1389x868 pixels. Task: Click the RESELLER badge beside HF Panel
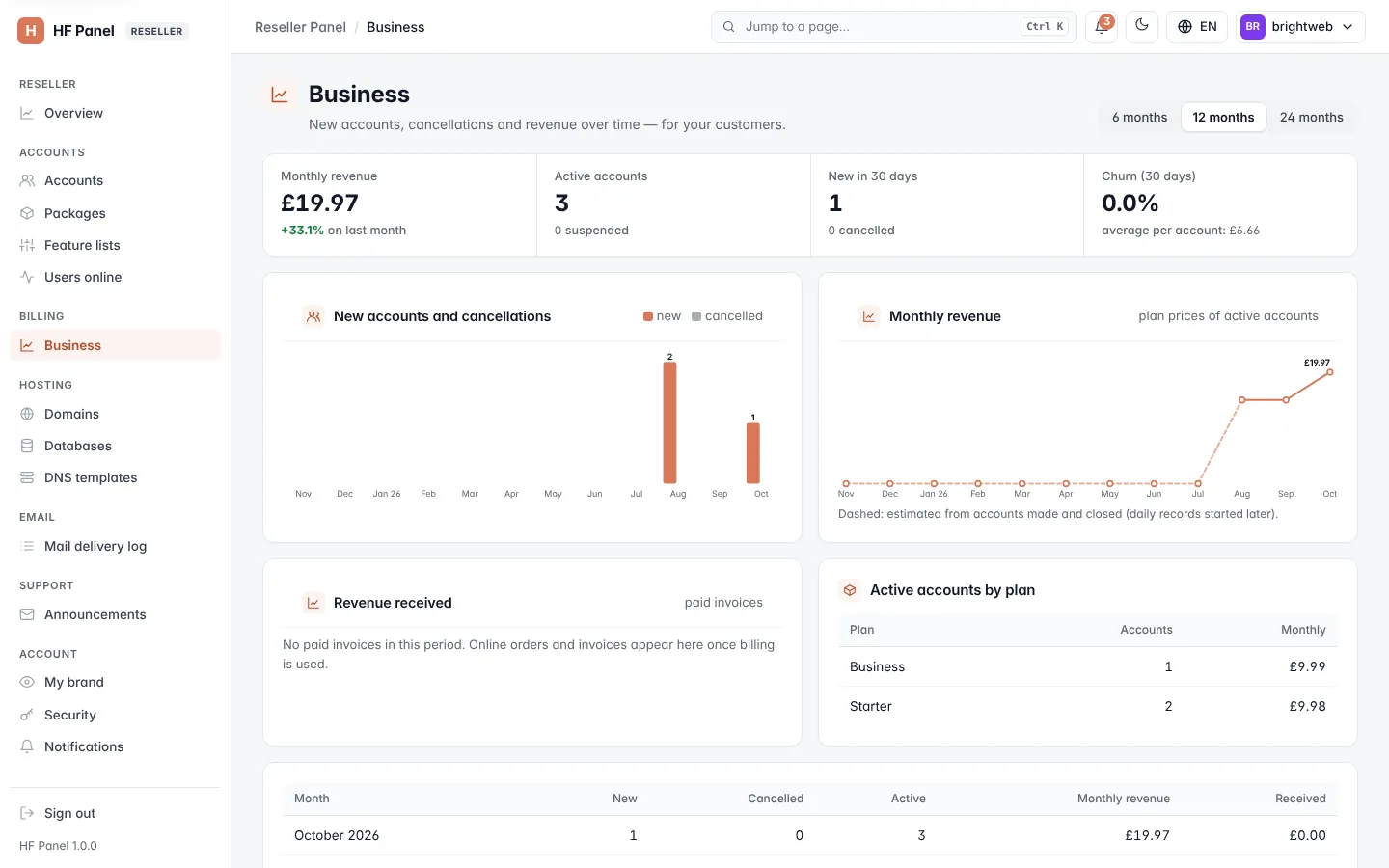156,31
